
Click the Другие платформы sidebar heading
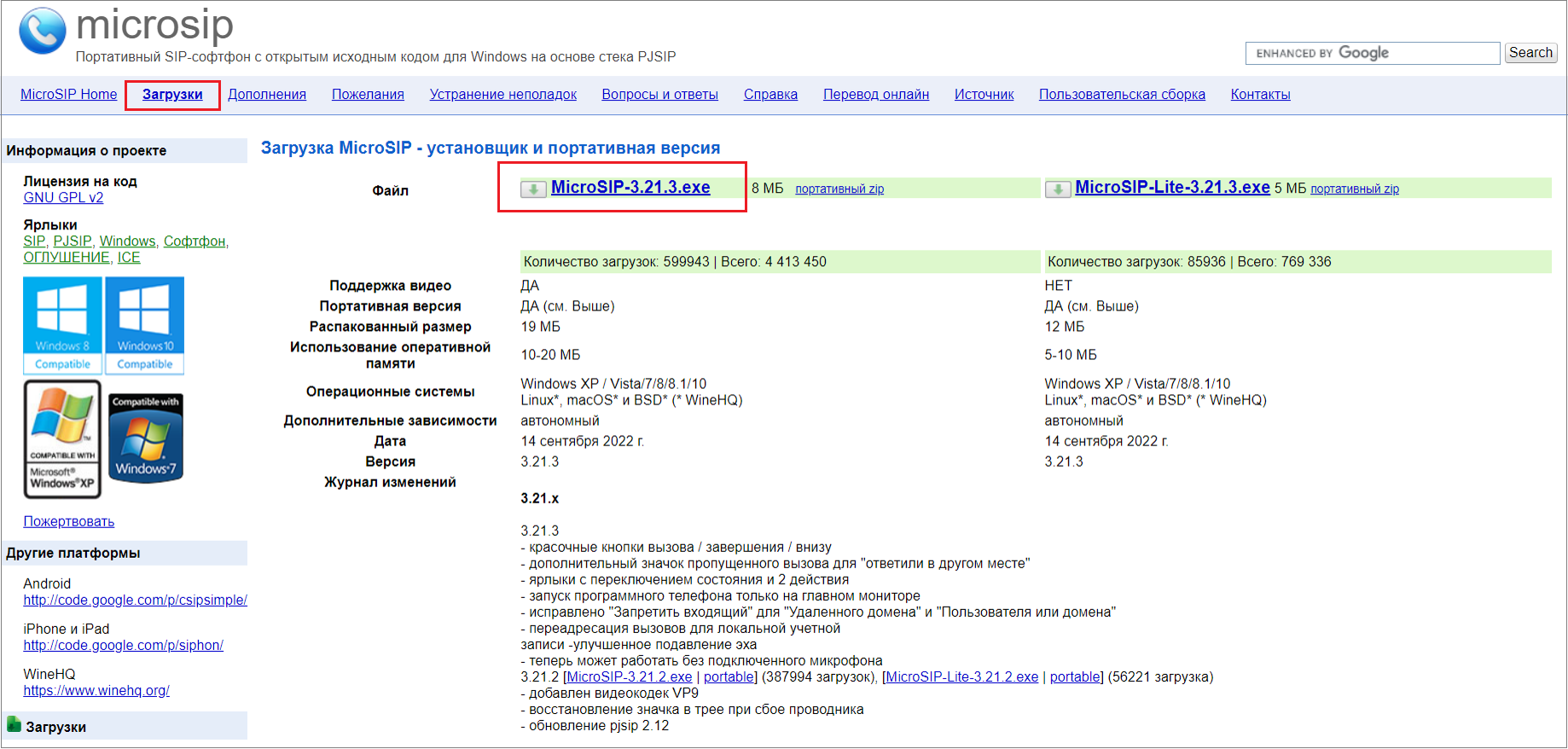73,554
